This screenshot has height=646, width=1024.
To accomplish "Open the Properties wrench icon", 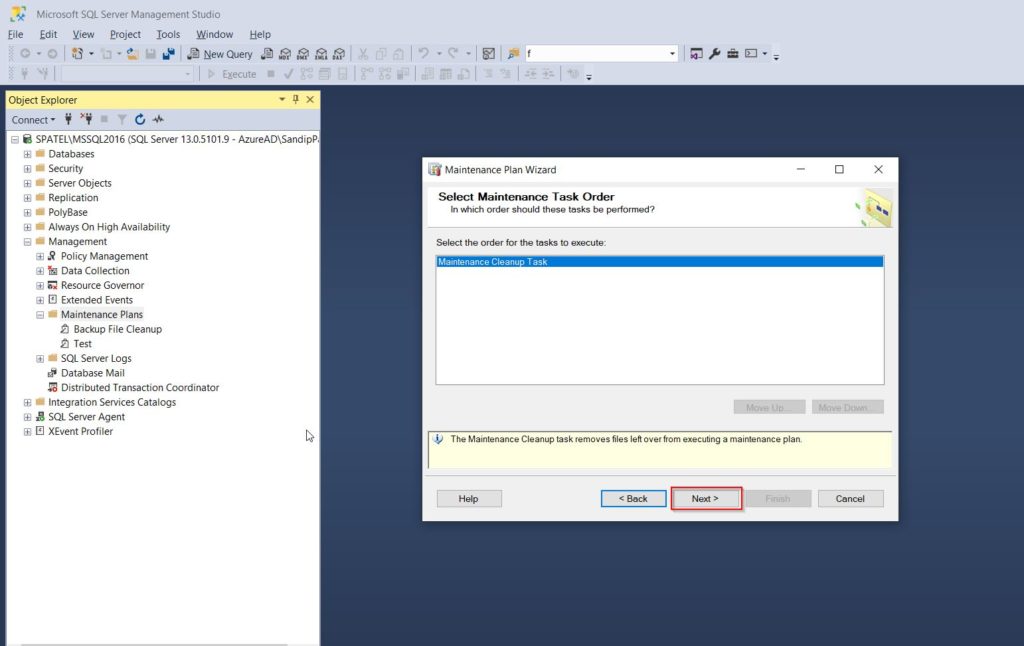I will 714,54.
